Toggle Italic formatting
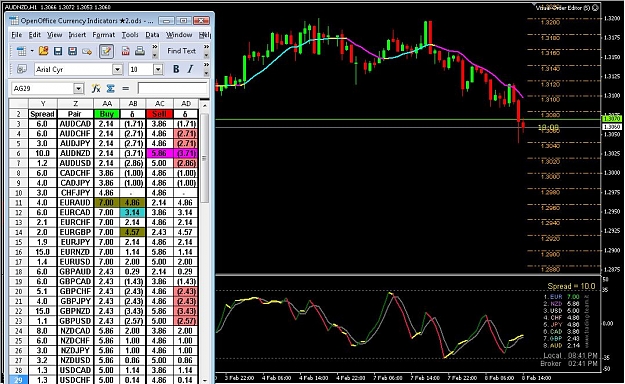 pyautogui.click(x=191, y=69)
